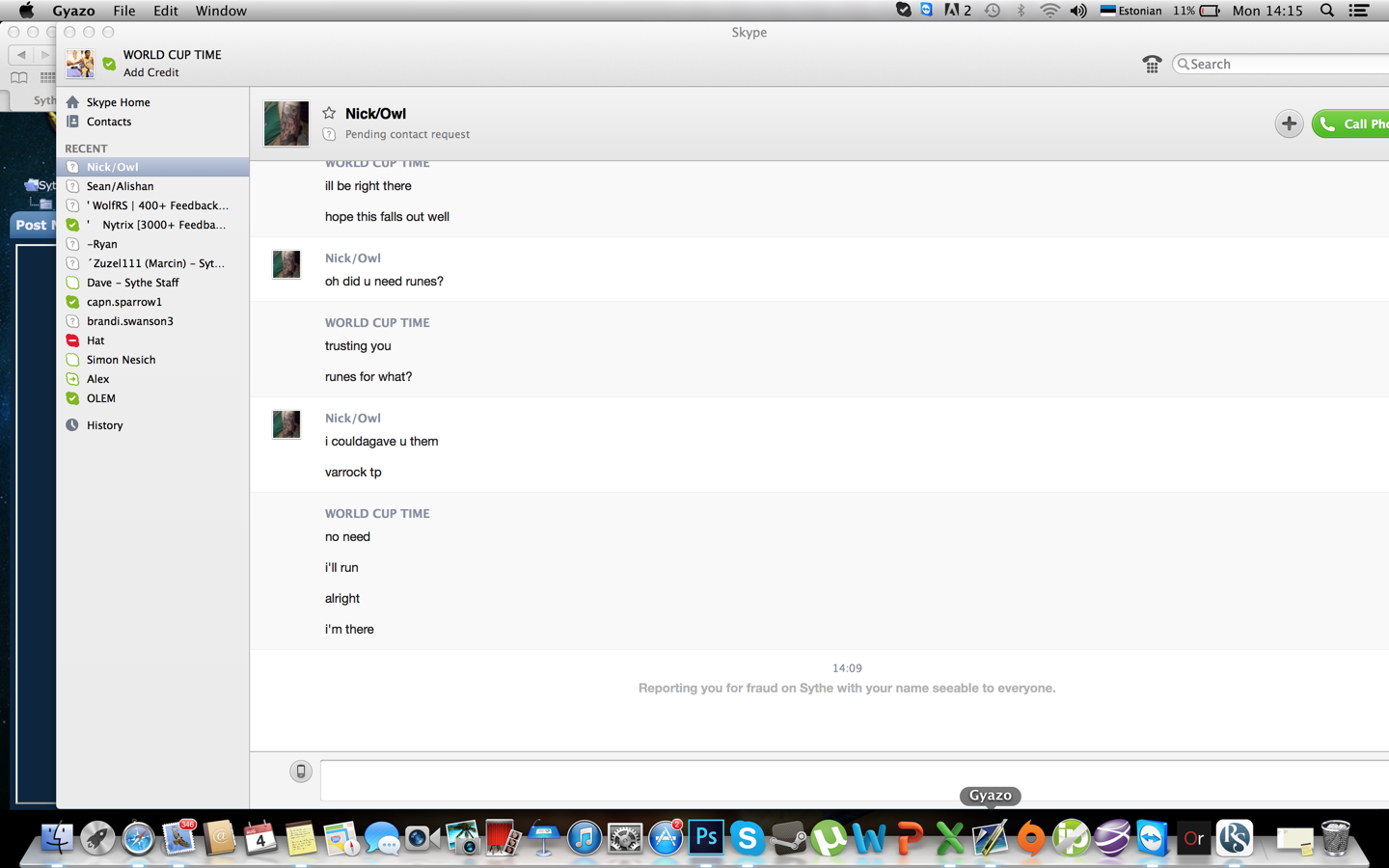Open iTunes from the dock

pos(585,838)
